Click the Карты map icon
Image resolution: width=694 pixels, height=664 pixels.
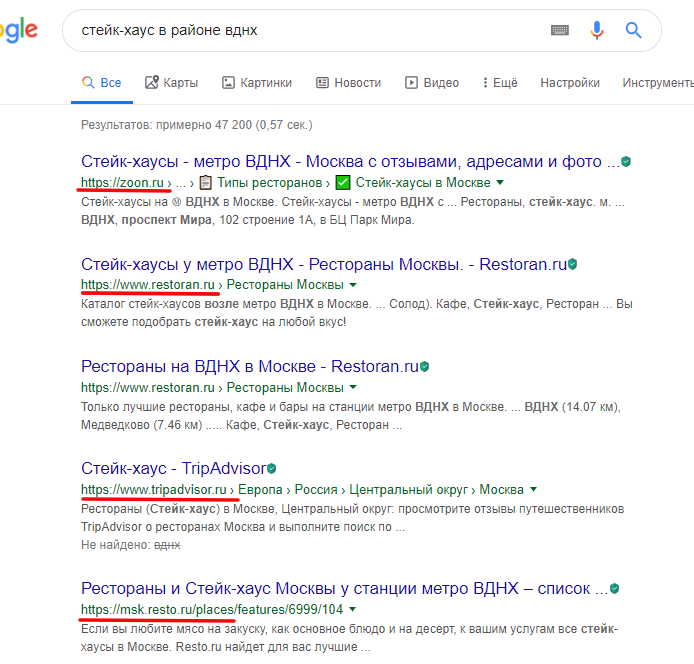click(x=151, y=82)
